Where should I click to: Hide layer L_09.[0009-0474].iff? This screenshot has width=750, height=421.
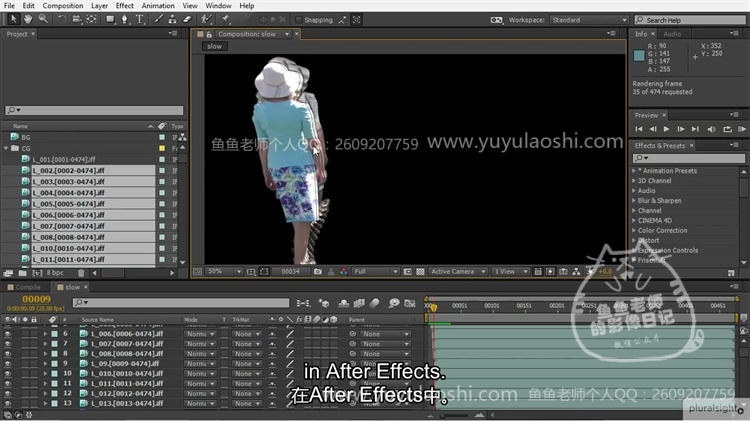click(8, 364)
